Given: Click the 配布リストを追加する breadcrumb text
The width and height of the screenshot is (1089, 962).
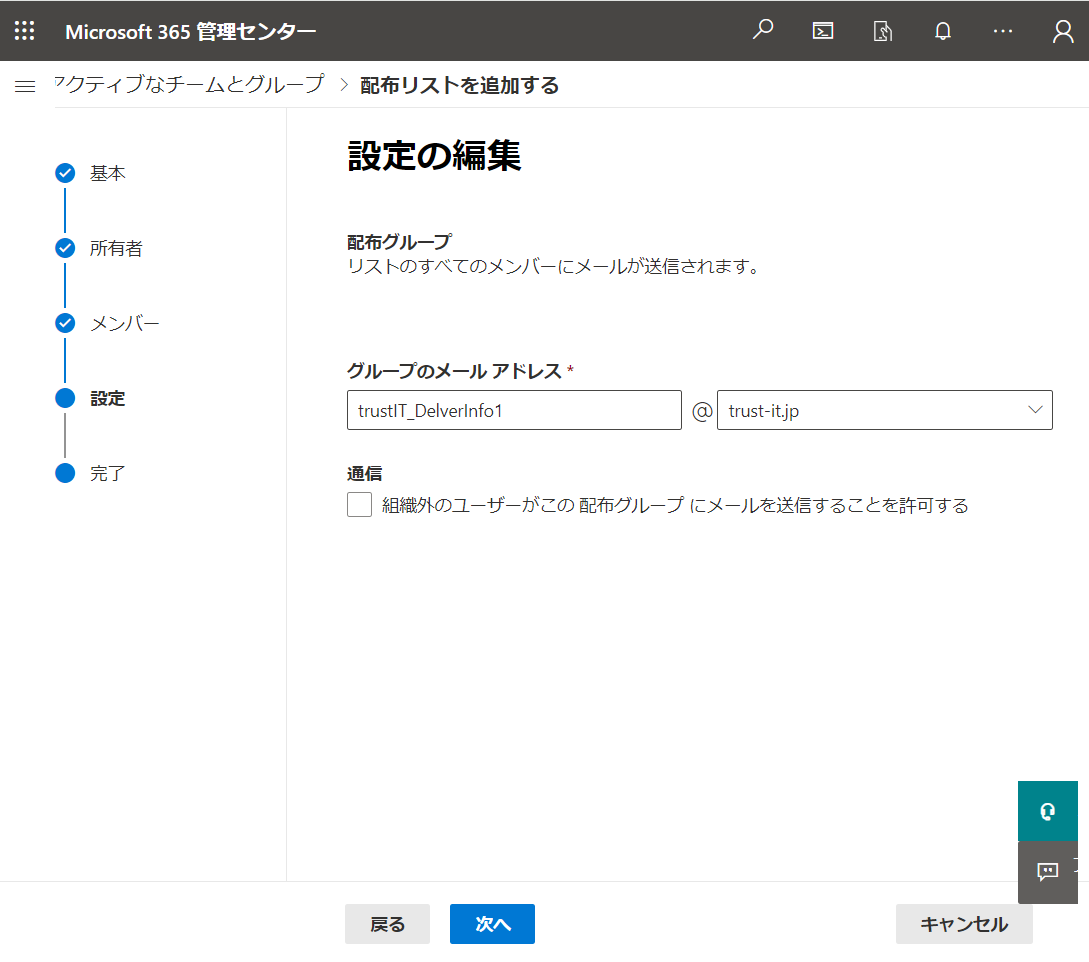Looking at the screenshot, I should click(460, 85).
